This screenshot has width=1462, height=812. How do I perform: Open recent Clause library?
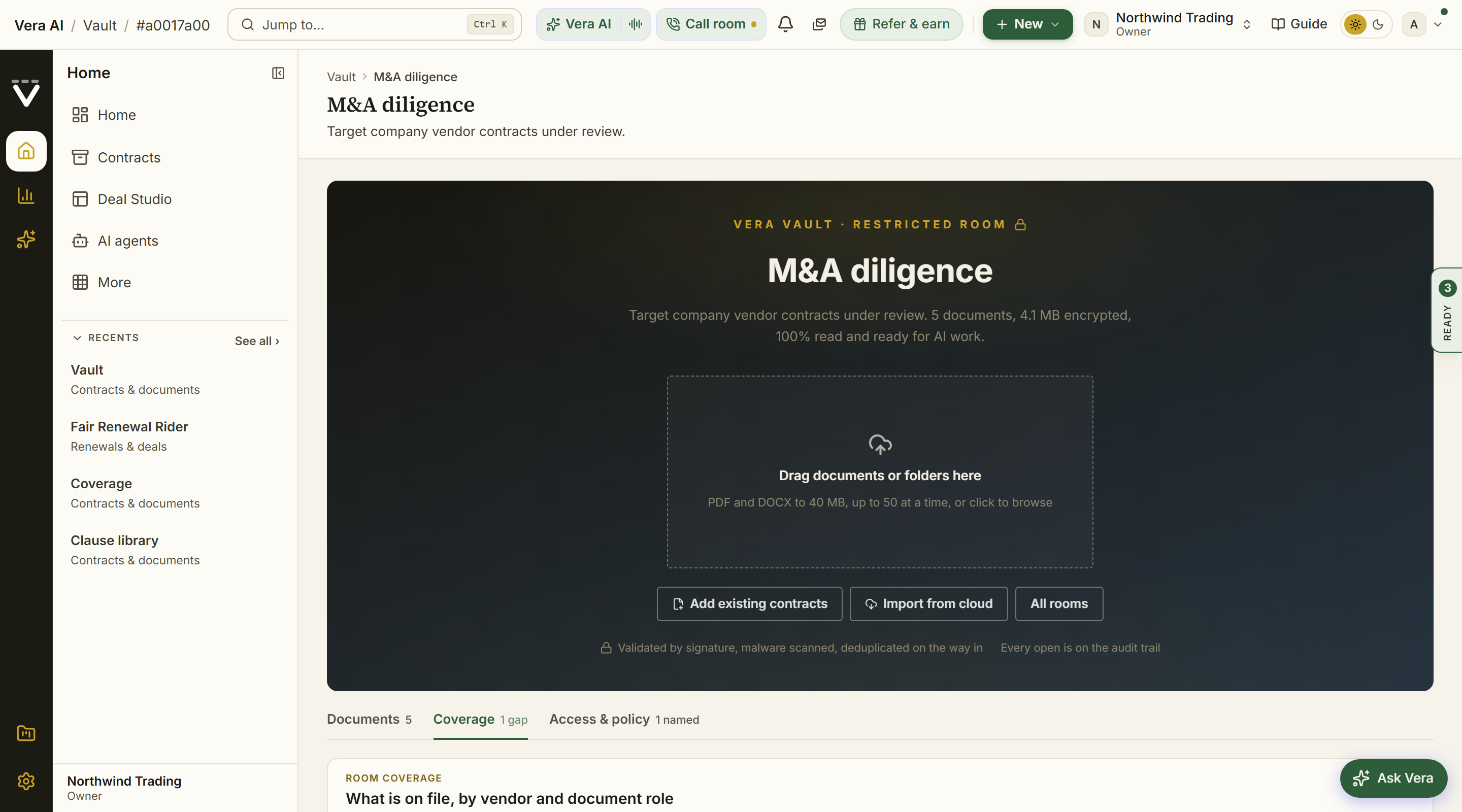coord(175,550)
